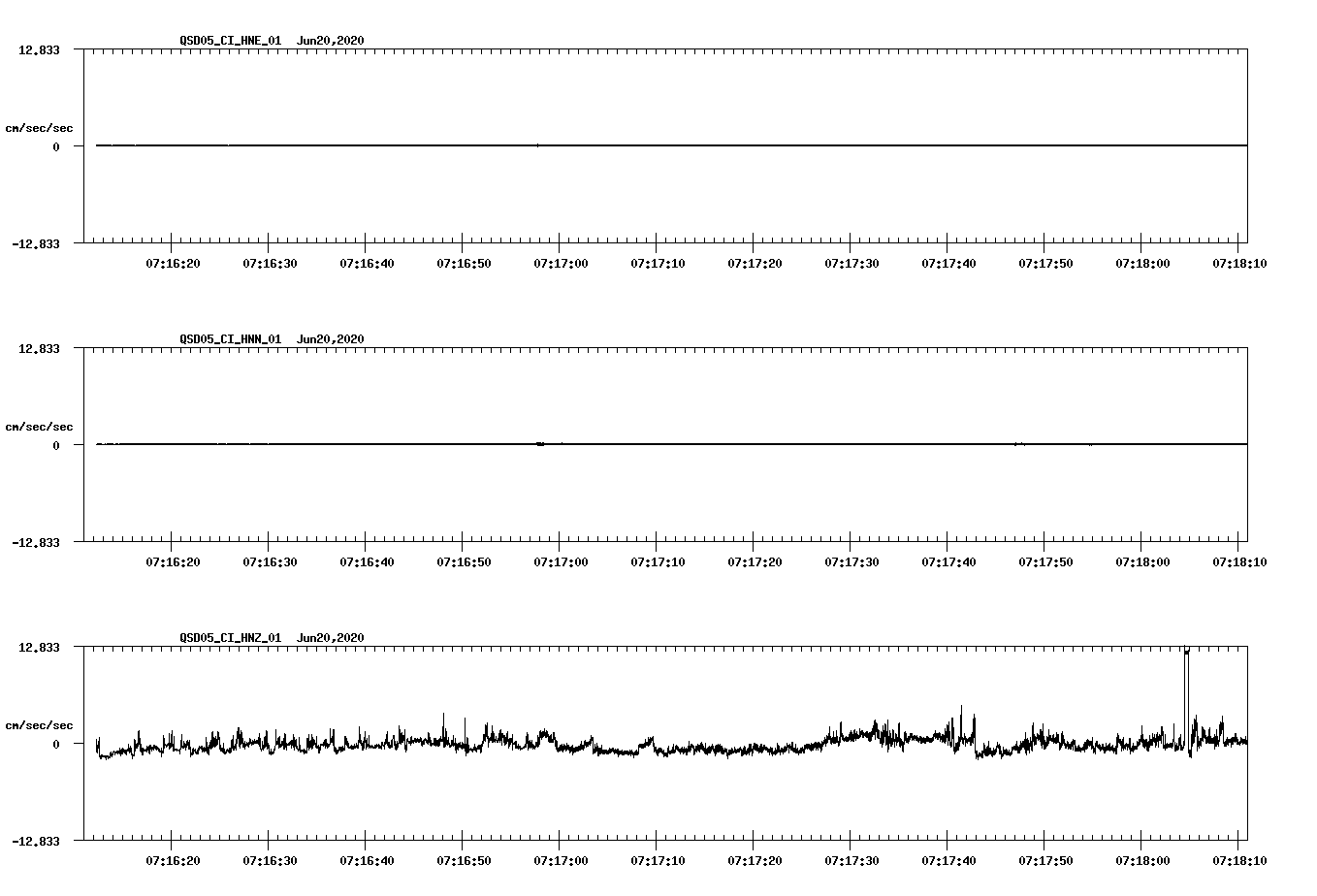Click 07:17:40 tick label under HNN plot
Screen dimensions: 1317x896
949,561
